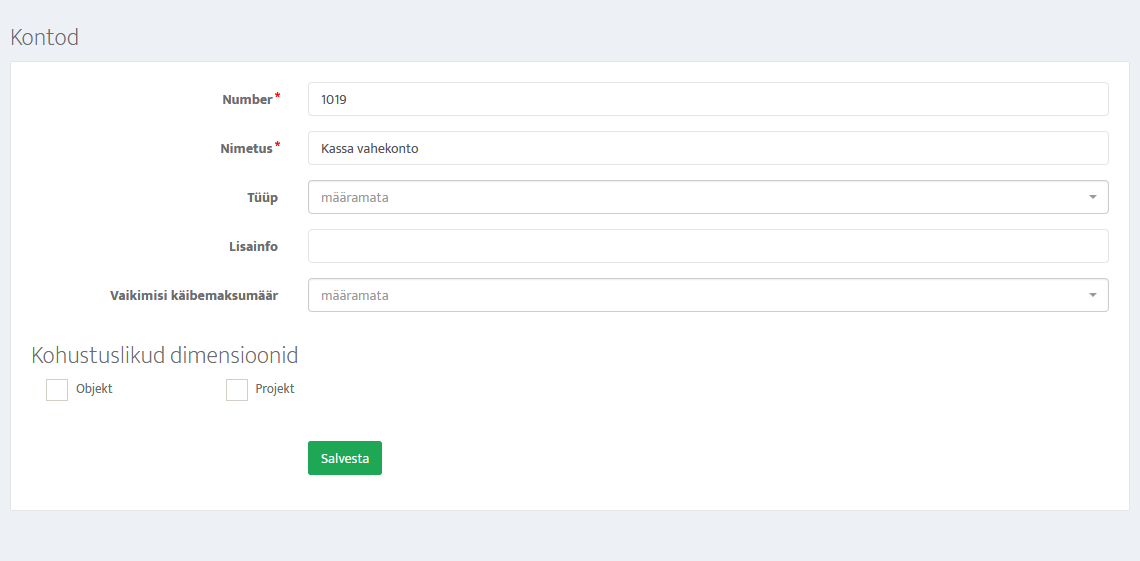Click the Tüüp label
1140x561 pixels.
[262, 198]
